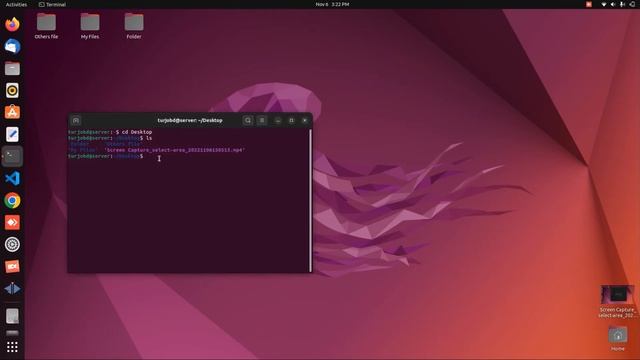The height and width of the screenshot is (360, 640).
Task: Click the 'ls' command line in the terminal
Action: coord(110,138)
